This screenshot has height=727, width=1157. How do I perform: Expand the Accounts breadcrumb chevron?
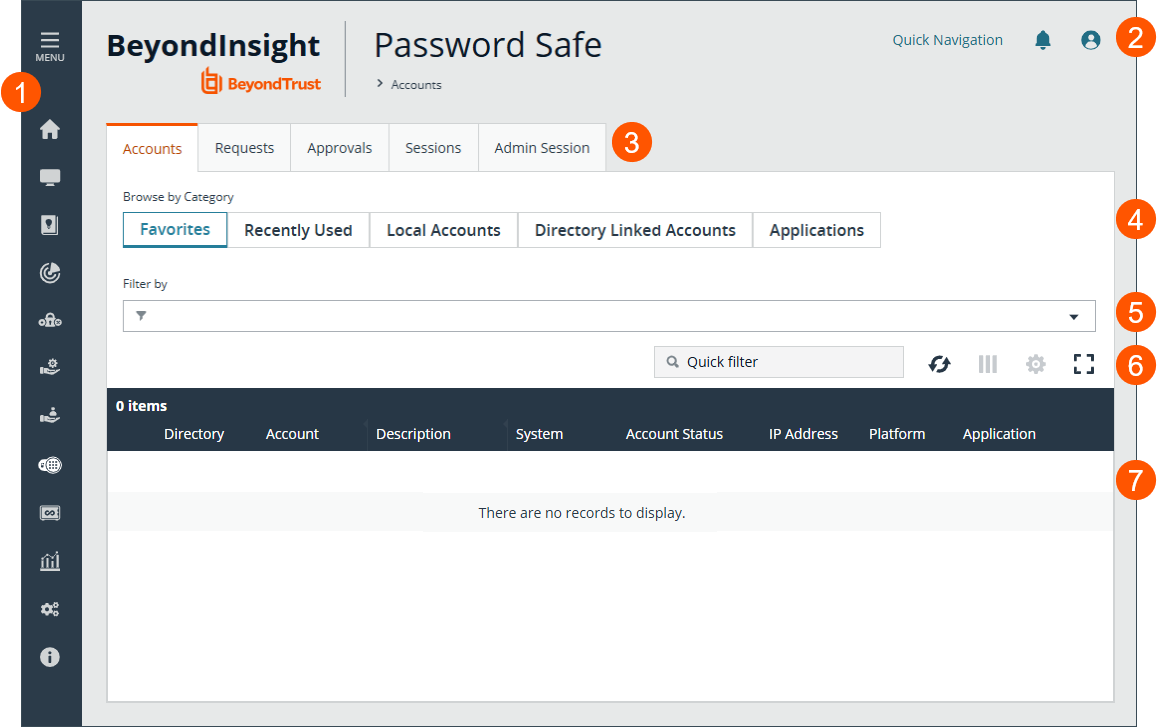tap(379, 84)
